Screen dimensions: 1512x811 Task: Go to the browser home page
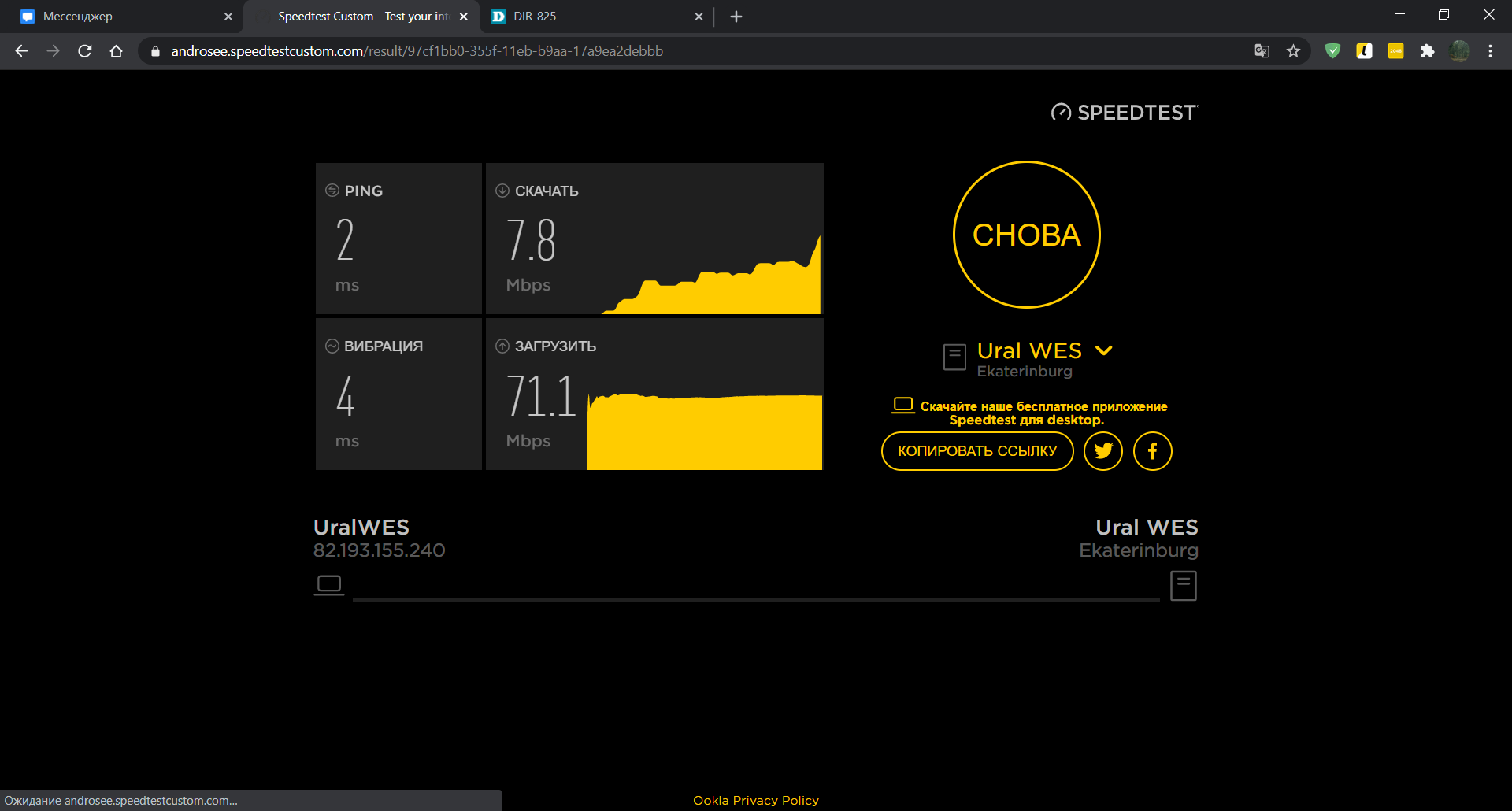click(x=116, y=51)
